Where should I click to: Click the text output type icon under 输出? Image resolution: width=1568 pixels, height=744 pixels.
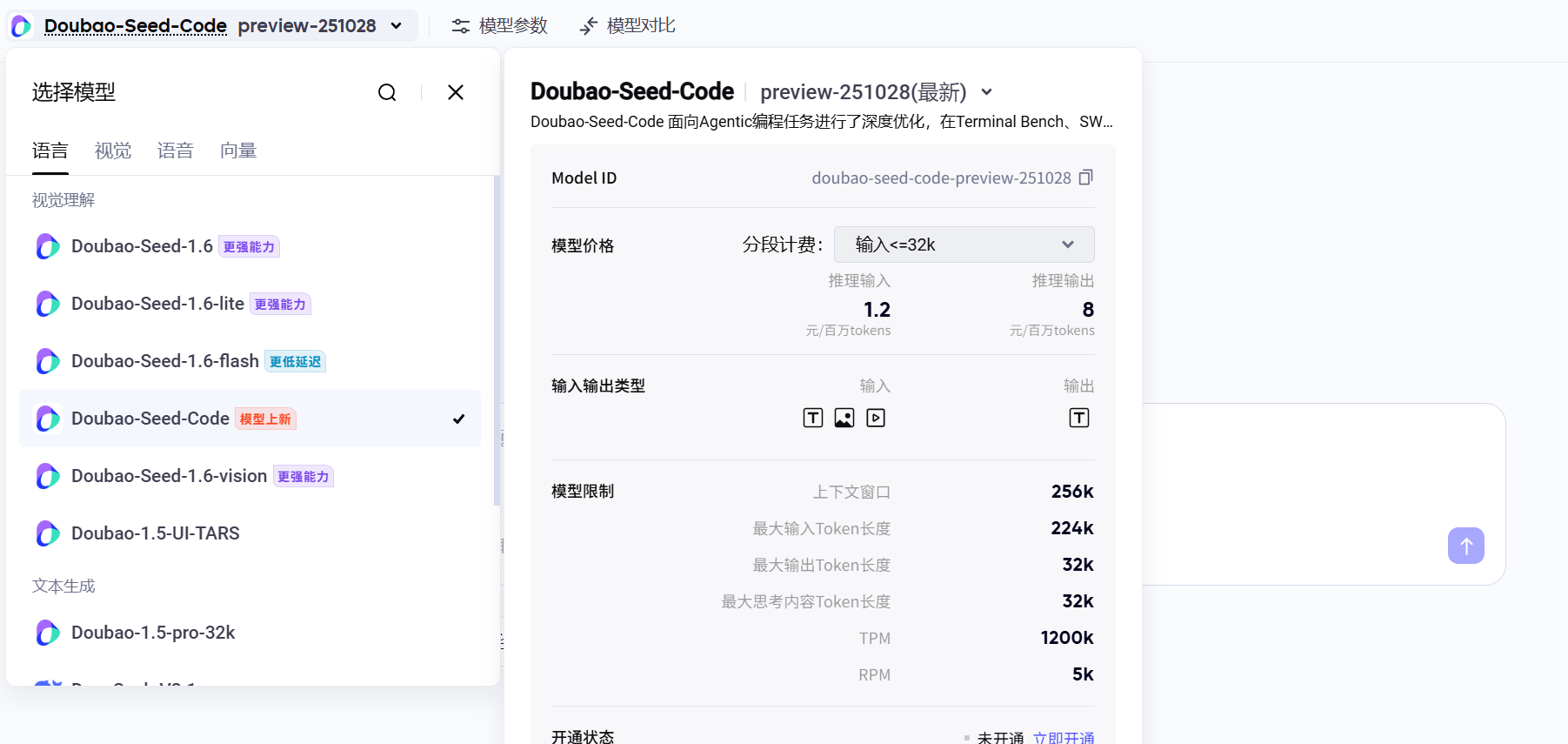click(x=1079, y=418)
